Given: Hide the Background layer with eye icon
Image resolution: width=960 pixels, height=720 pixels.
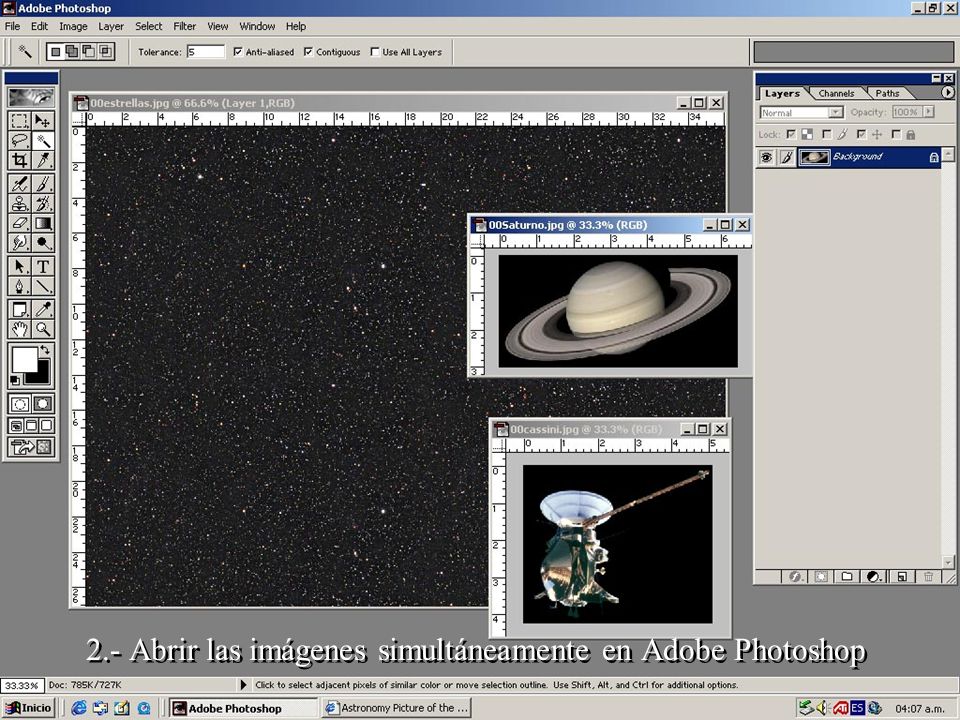Looking at the screenshot, I should (x=766, y=157).
